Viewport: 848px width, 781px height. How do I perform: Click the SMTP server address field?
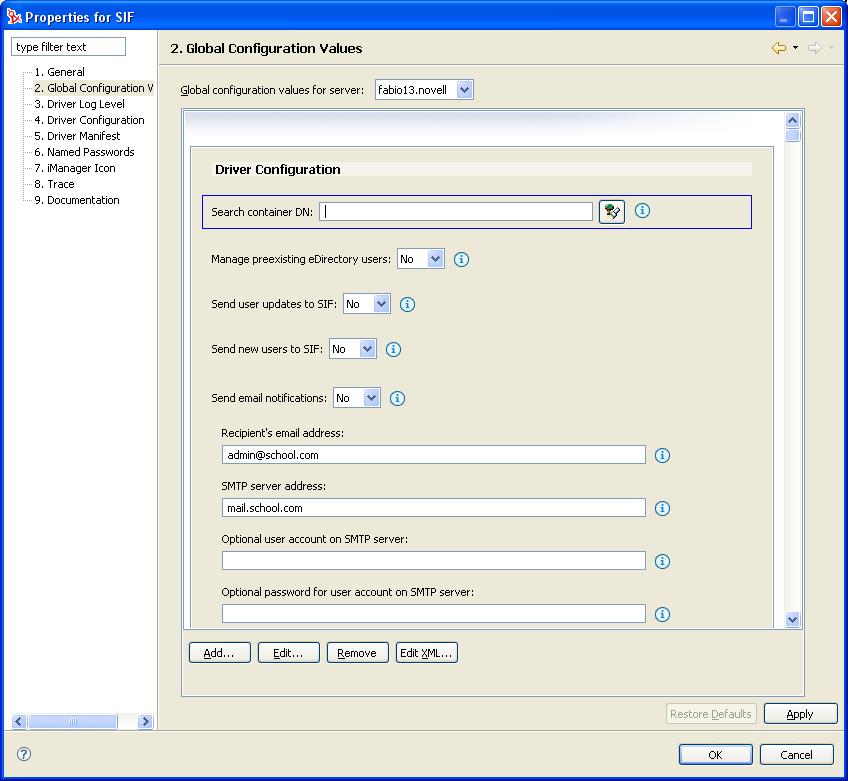[x=433, y=508]
